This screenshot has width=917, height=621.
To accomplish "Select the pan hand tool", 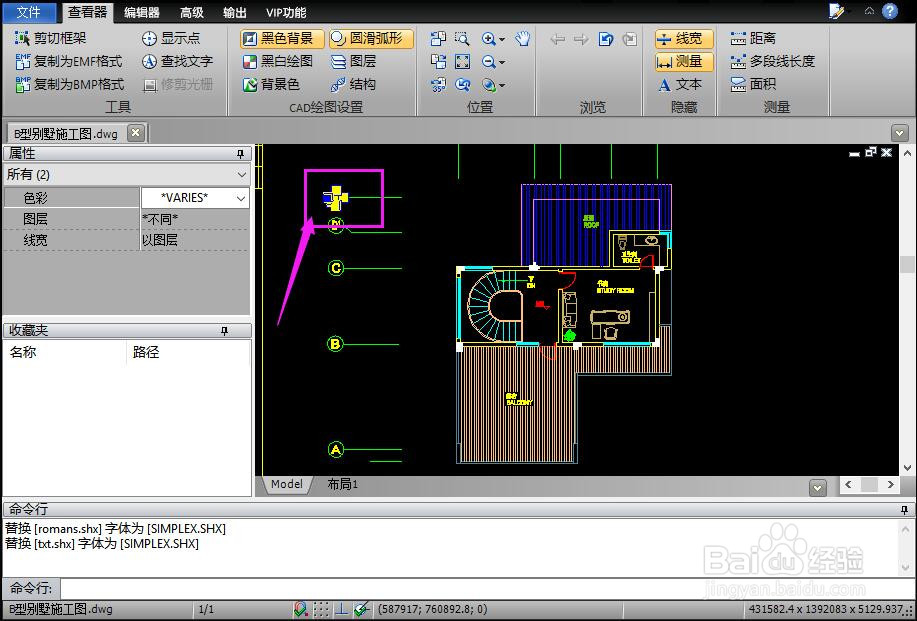I will (x=522, y=39).
